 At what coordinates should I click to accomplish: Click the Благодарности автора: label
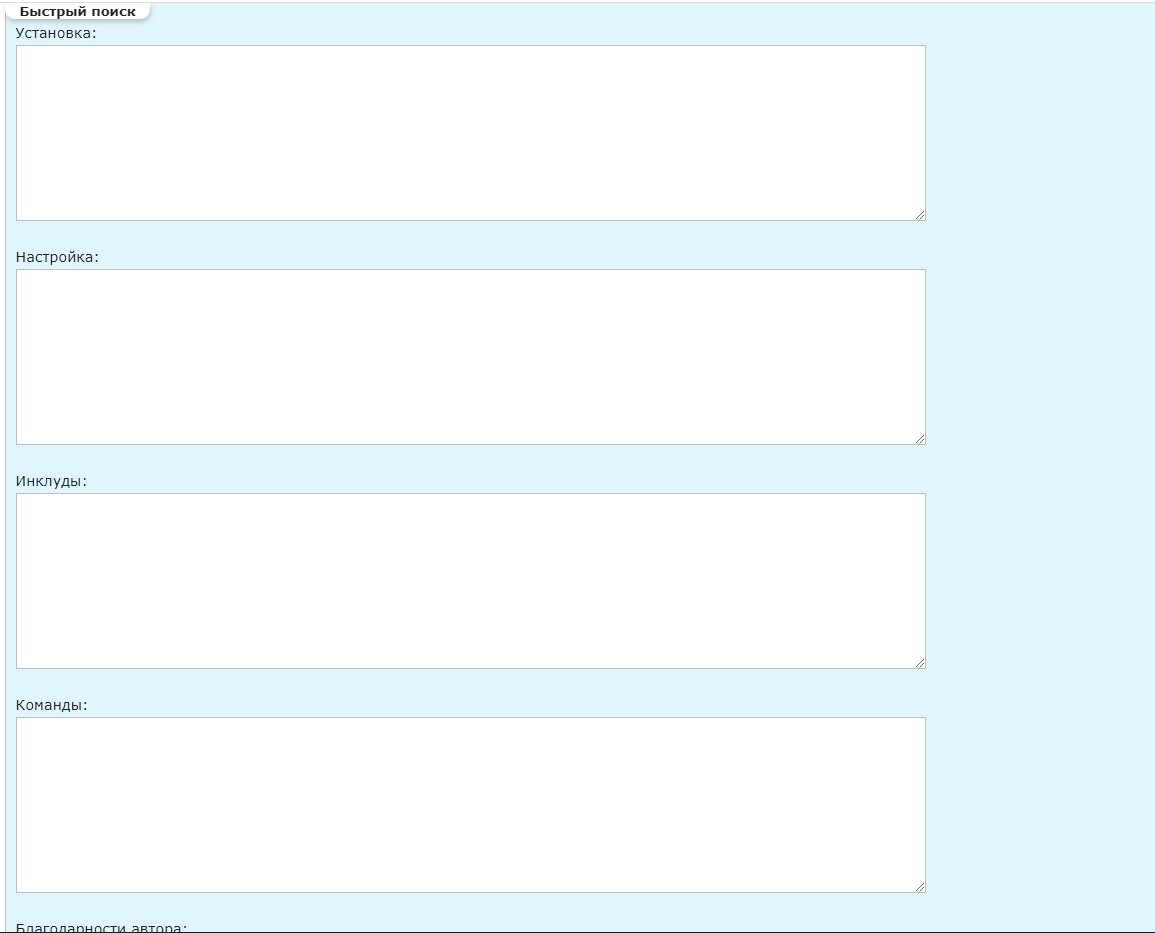coord(101,927)
